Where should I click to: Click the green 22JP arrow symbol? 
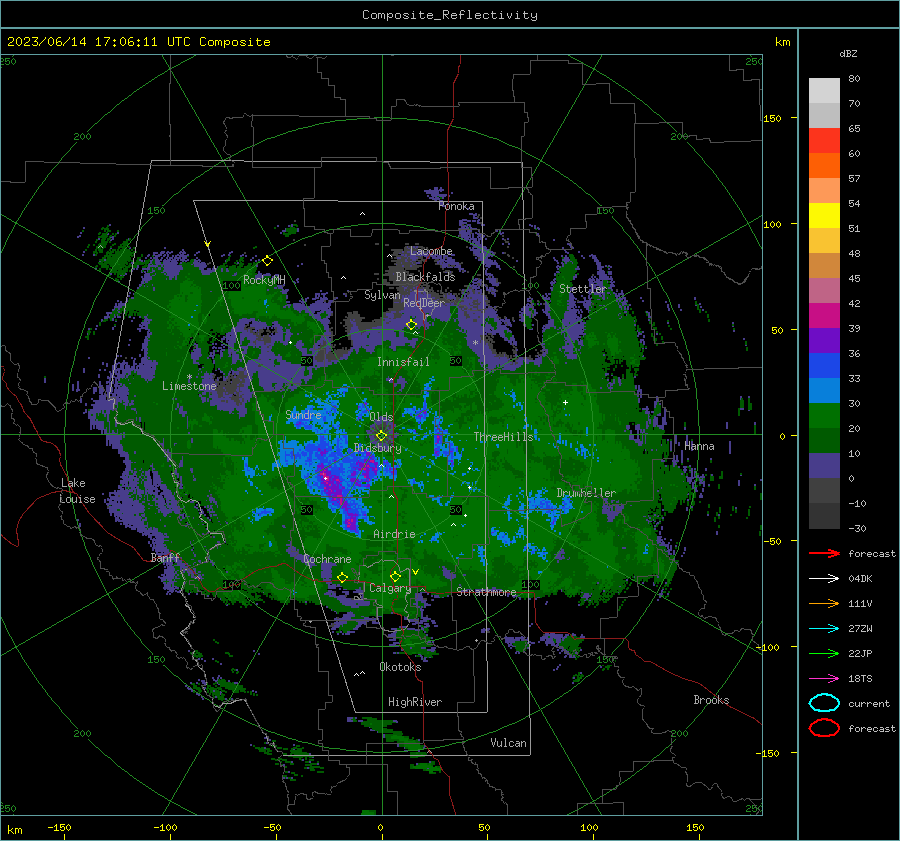point(824,653)
